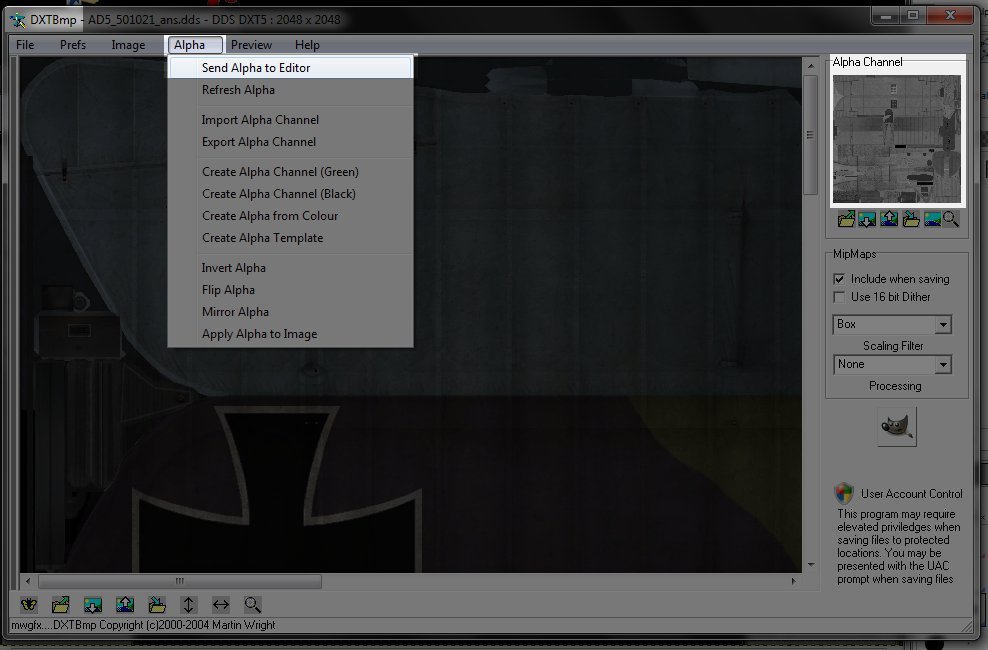Choose Create Alpha Channel (Green)

point(290,171)
